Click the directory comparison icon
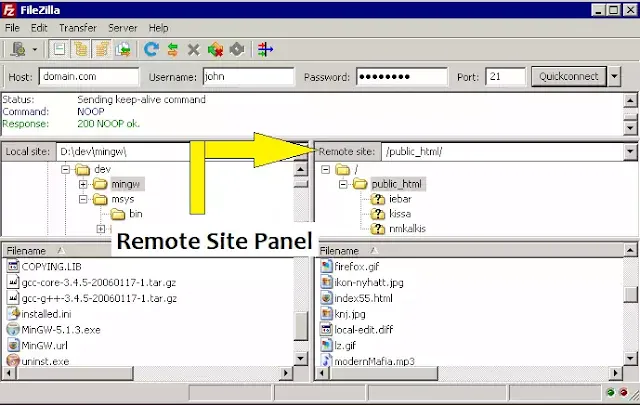 tap(265, 49)
